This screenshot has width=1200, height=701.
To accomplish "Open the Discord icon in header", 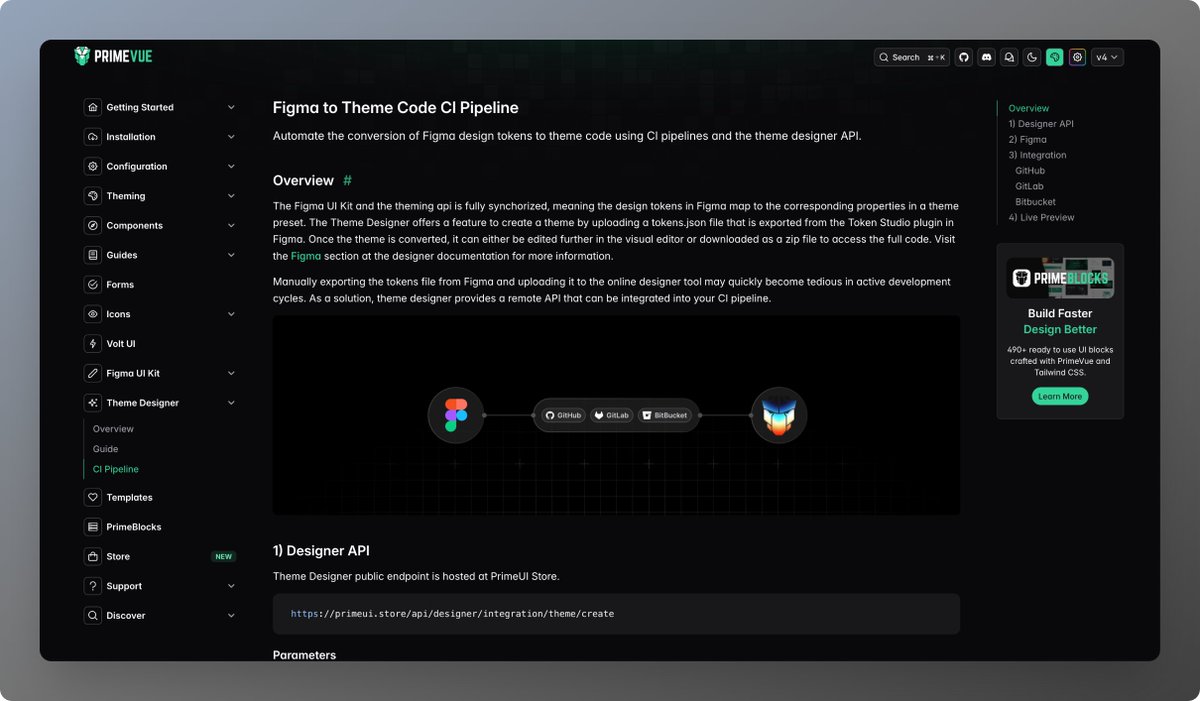I will click(x=987, y=57).
